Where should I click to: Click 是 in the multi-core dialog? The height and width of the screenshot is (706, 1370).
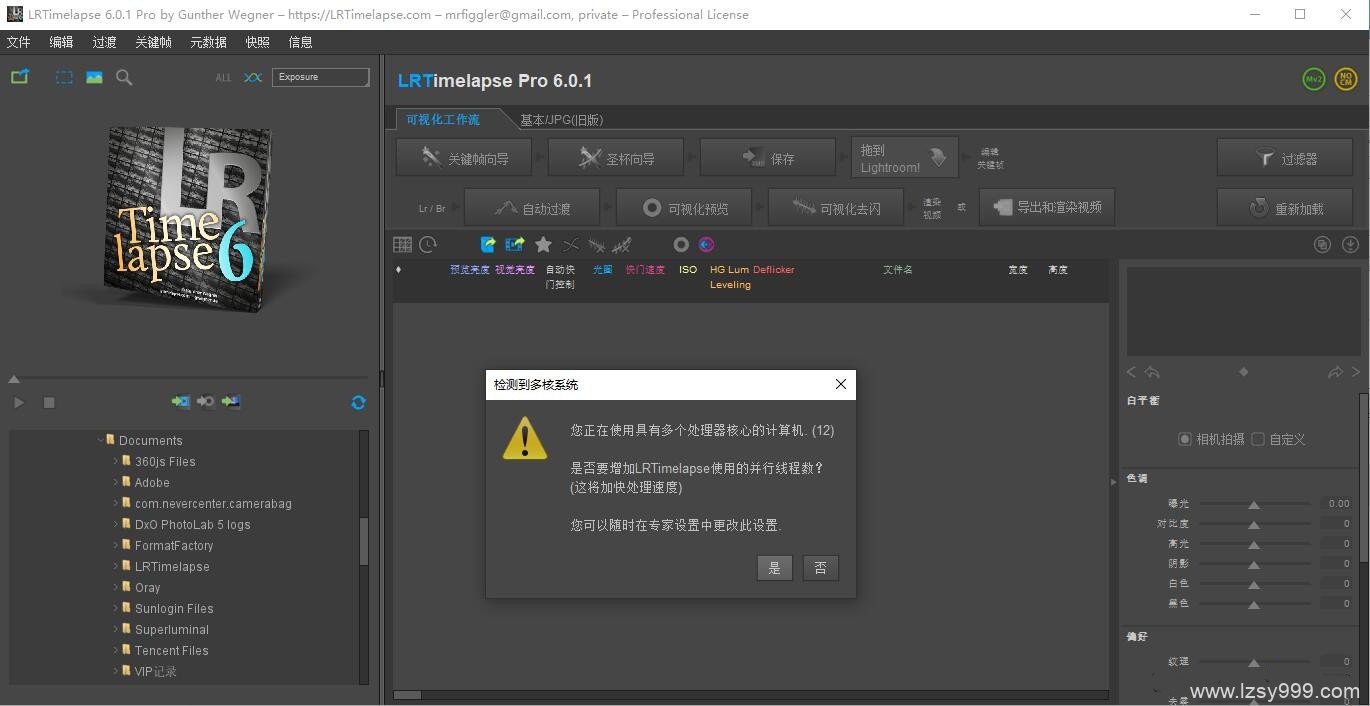(x=774, y=568)
